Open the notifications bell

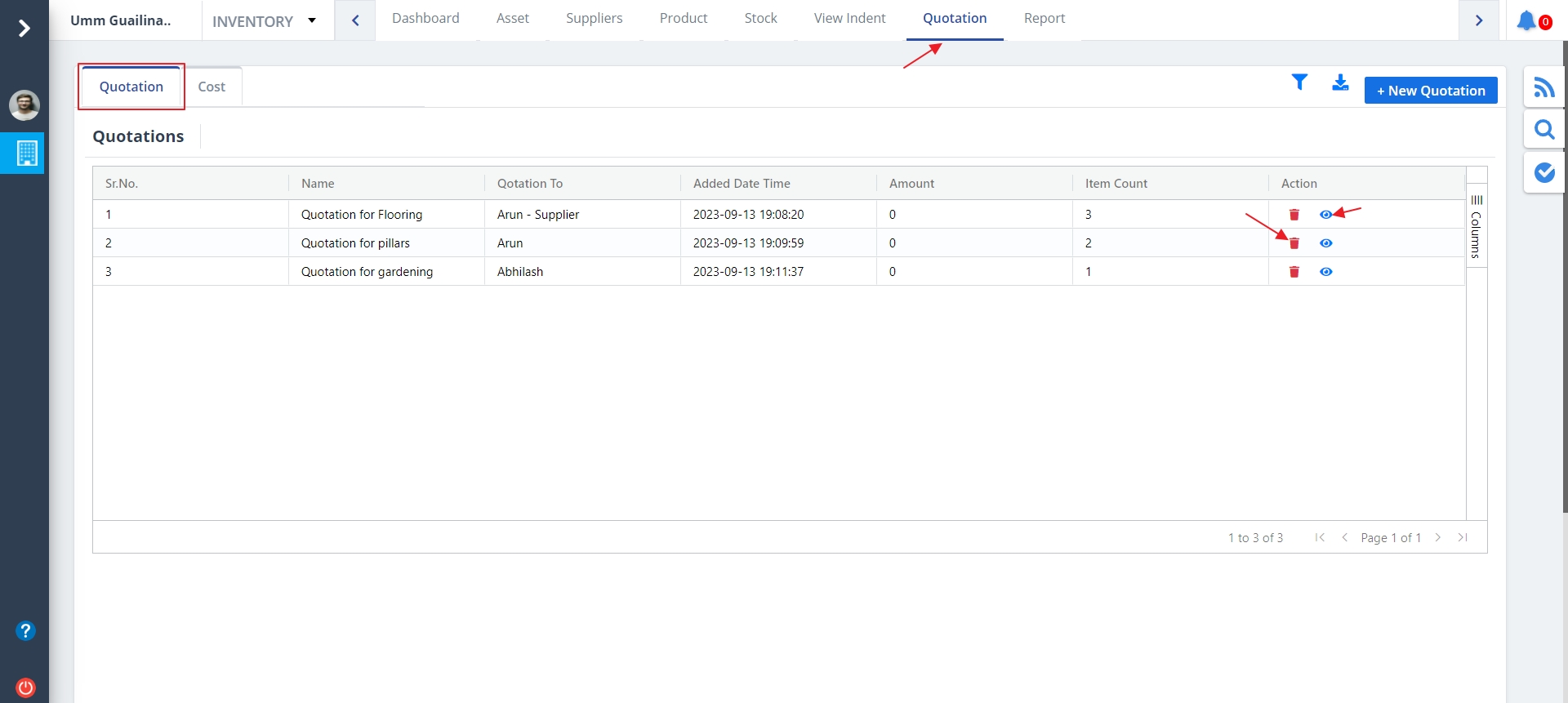tap(1526, 20)
